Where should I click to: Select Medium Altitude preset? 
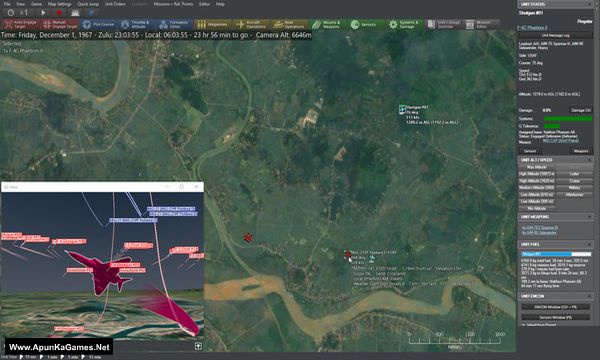tap(537, 188)
